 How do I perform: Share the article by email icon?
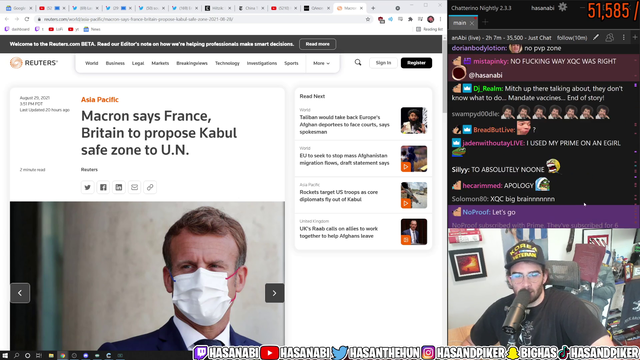[134, 187]
